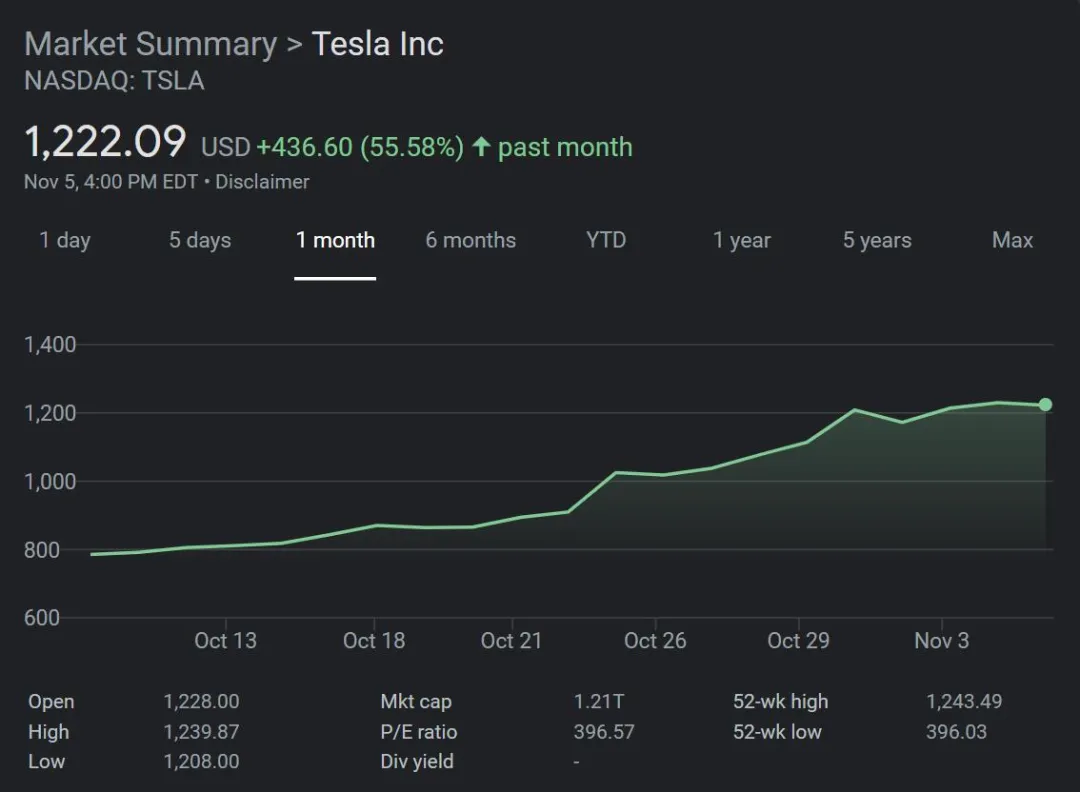Screen dimensions: 1080x792
Task: Click the Mkt cap label
Action: pyautogui.click(x=416, y=702)
